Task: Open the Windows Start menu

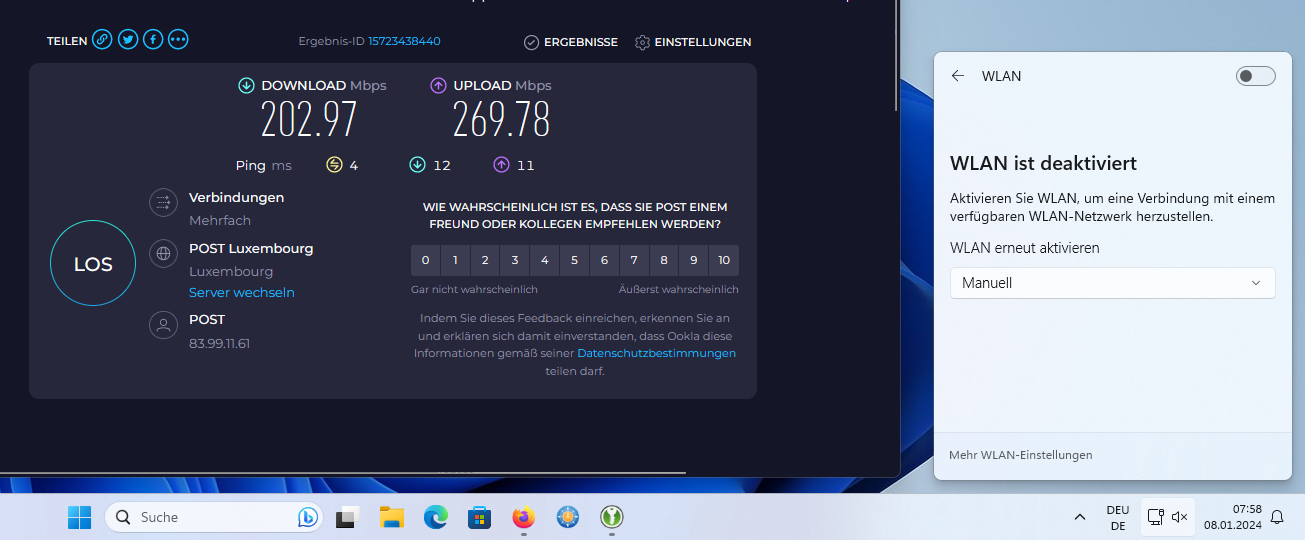Action: pyautogui.click(x=79, y=517)
